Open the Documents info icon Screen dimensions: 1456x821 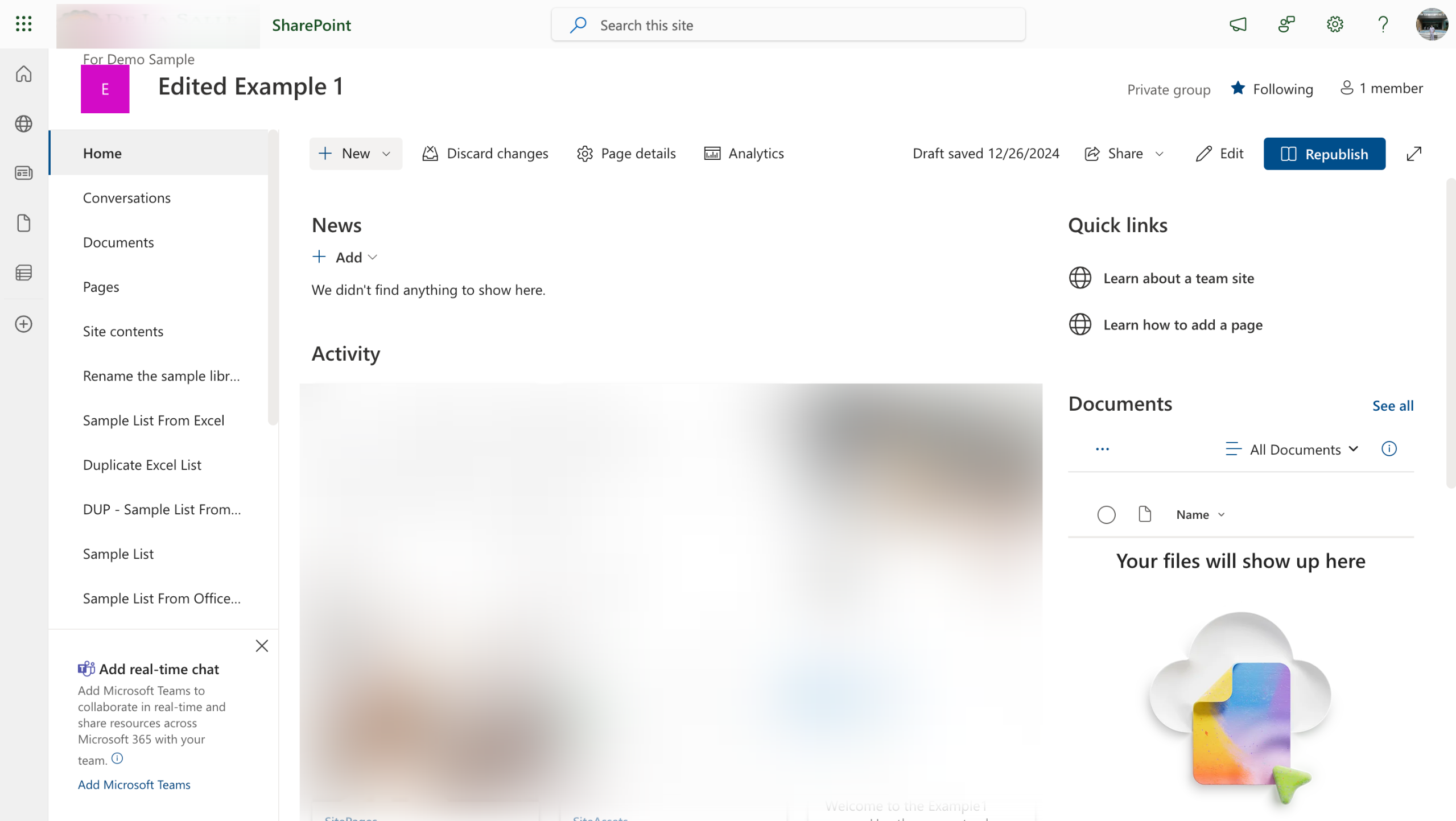1389,449
